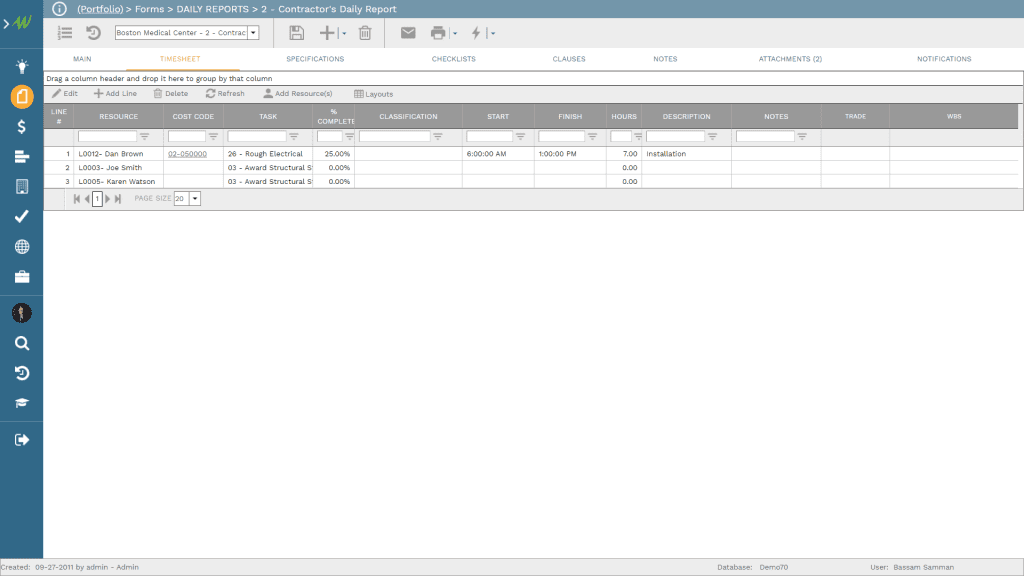Viewport: 1024px width, 576px height.
Task: Sort by the Hours column header
Action: tap(624, 116)
